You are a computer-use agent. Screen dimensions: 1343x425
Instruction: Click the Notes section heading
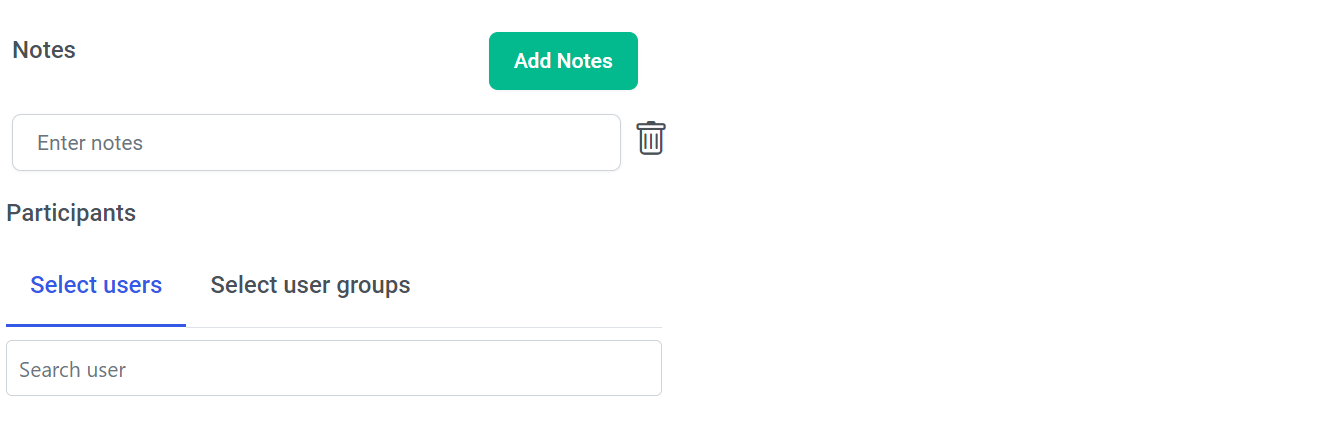click(44, 50)
